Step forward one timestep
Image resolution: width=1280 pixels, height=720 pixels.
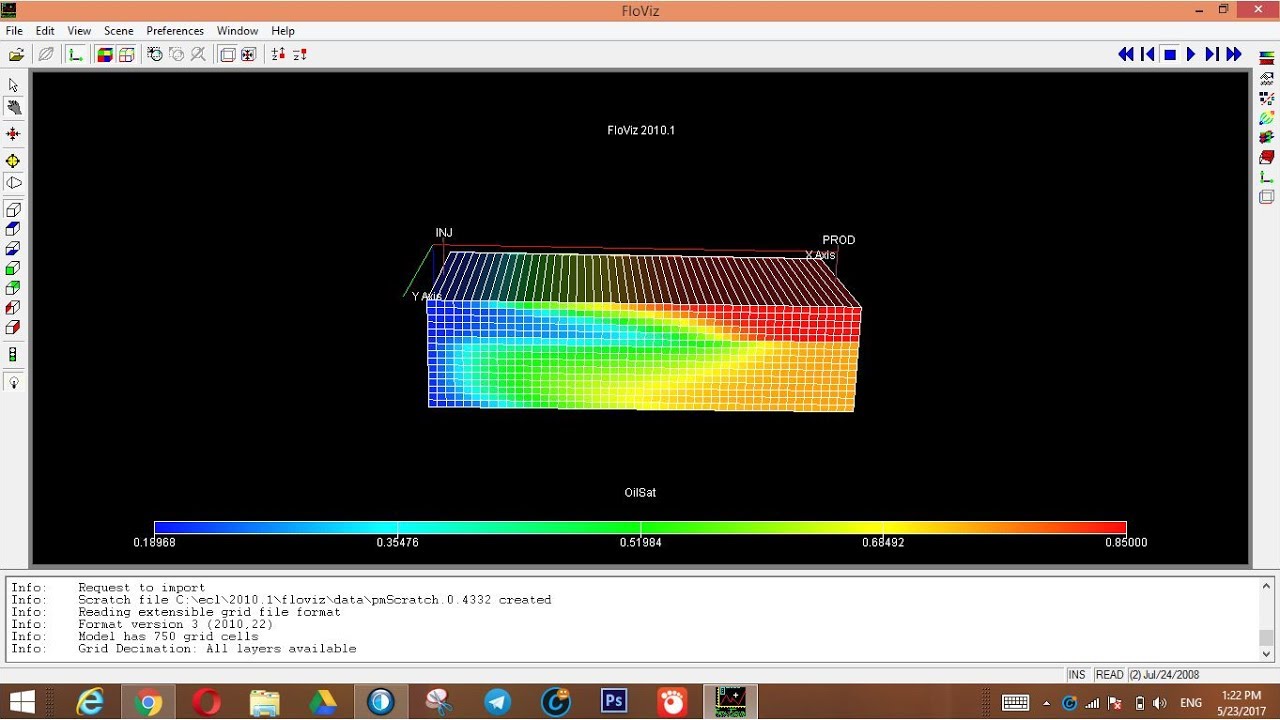pyautogui.click(x=1212, y=54)
